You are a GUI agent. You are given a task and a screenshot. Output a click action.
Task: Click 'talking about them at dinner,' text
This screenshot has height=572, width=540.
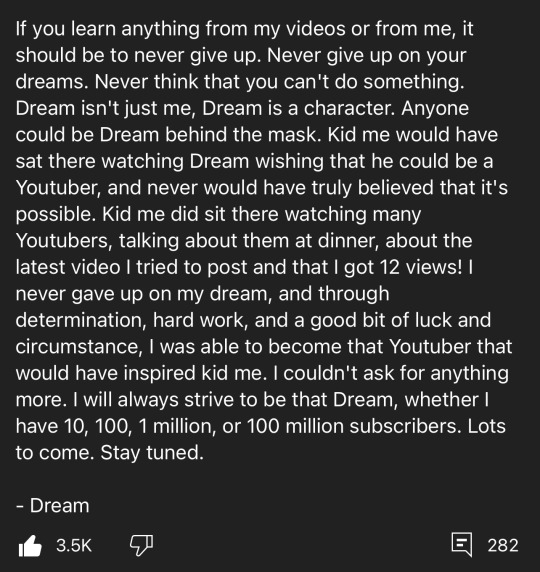coord(249,241)
